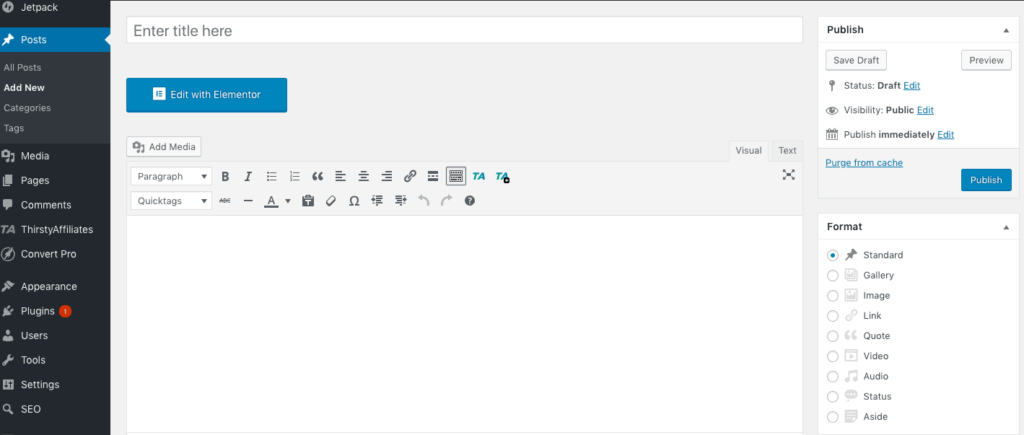1024x435 pixels.
Task: Click Edit with Elementor button
Action: 206,95
